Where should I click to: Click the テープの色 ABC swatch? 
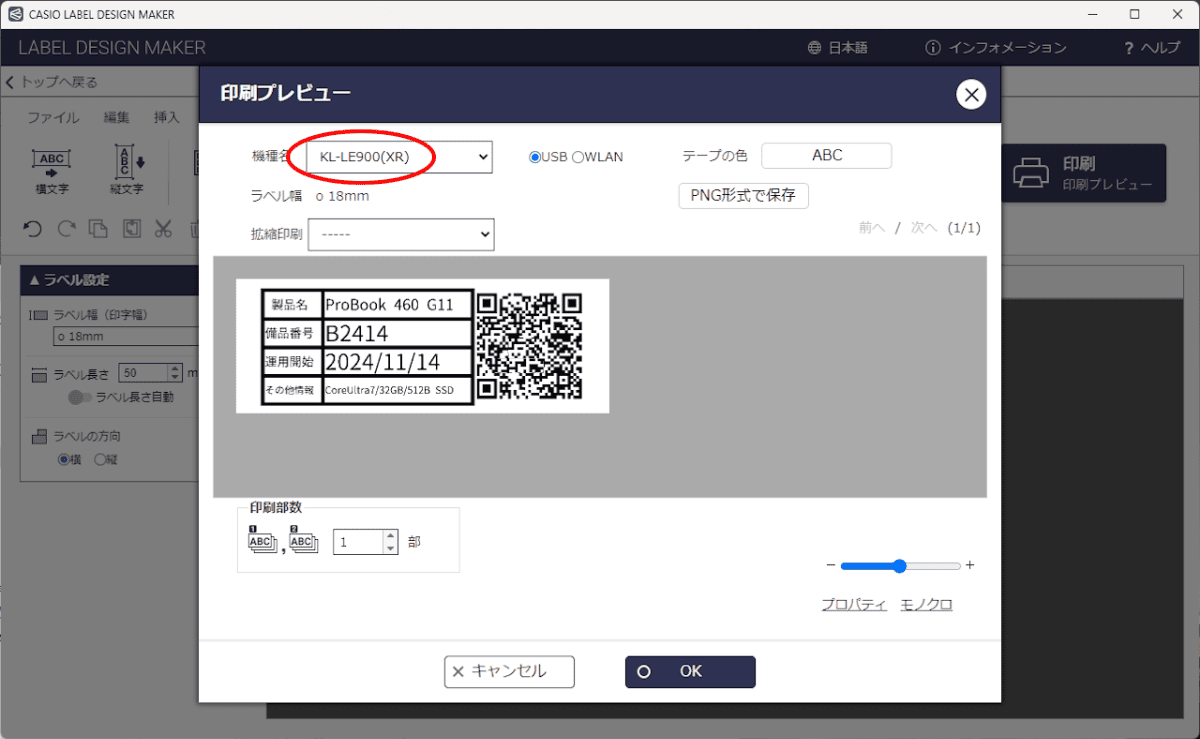tap(827, 156)
